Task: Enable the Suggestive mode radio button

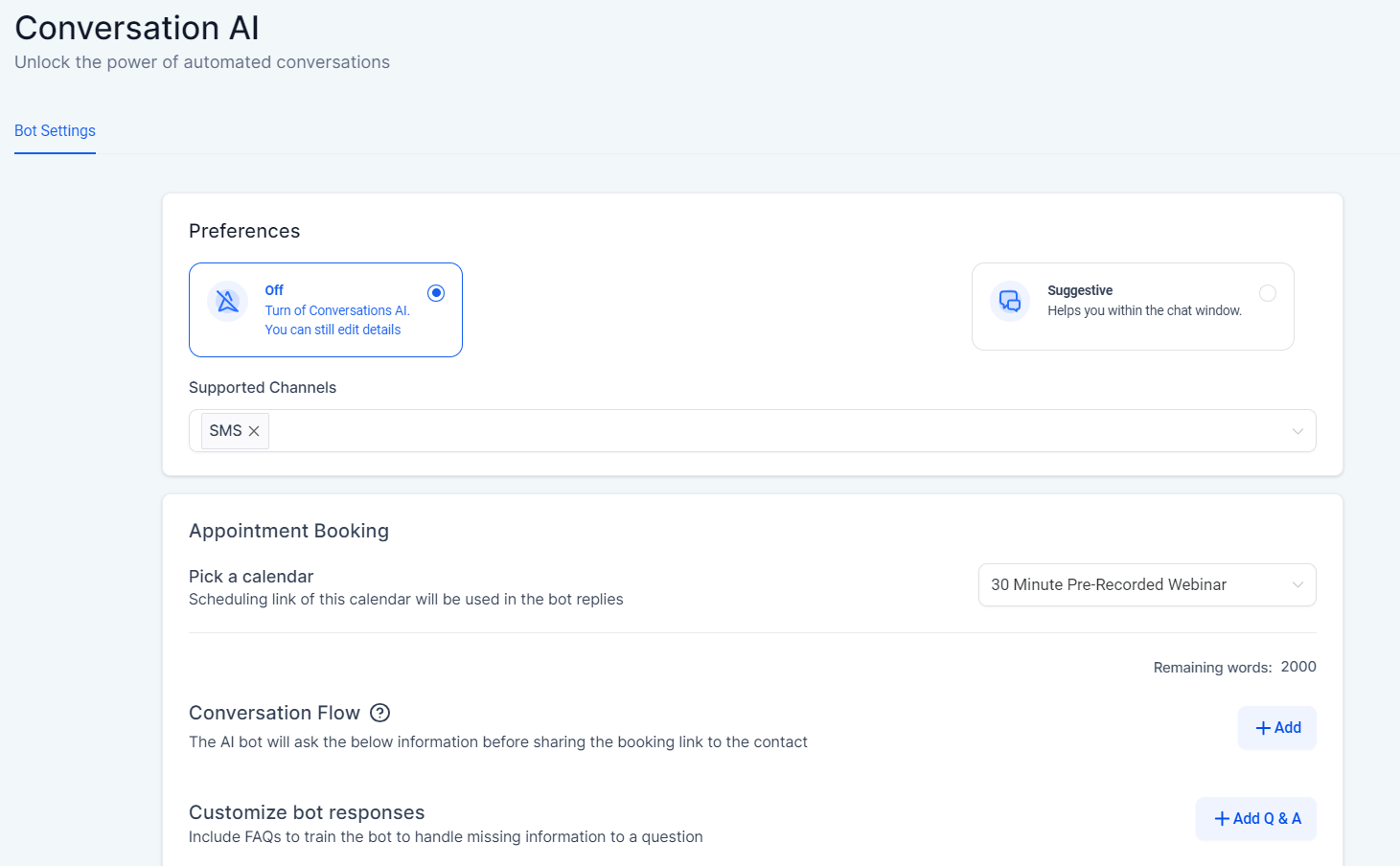Action: coord(1267,293)
